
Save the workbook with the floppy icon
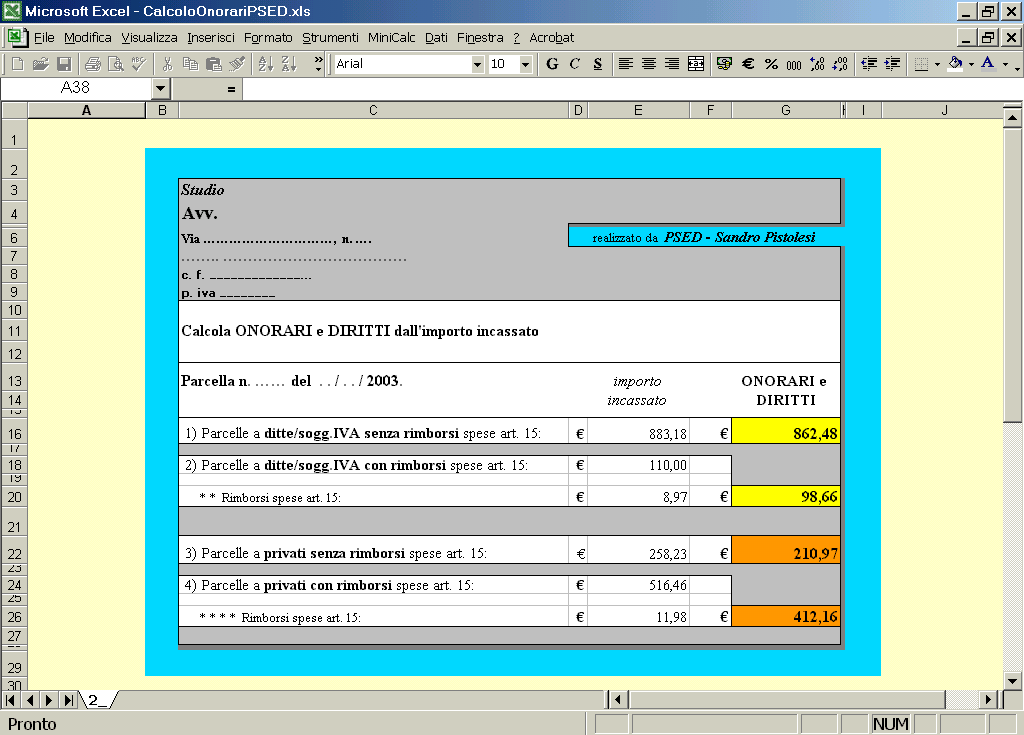pyautogui.click(x=64, y=64)
